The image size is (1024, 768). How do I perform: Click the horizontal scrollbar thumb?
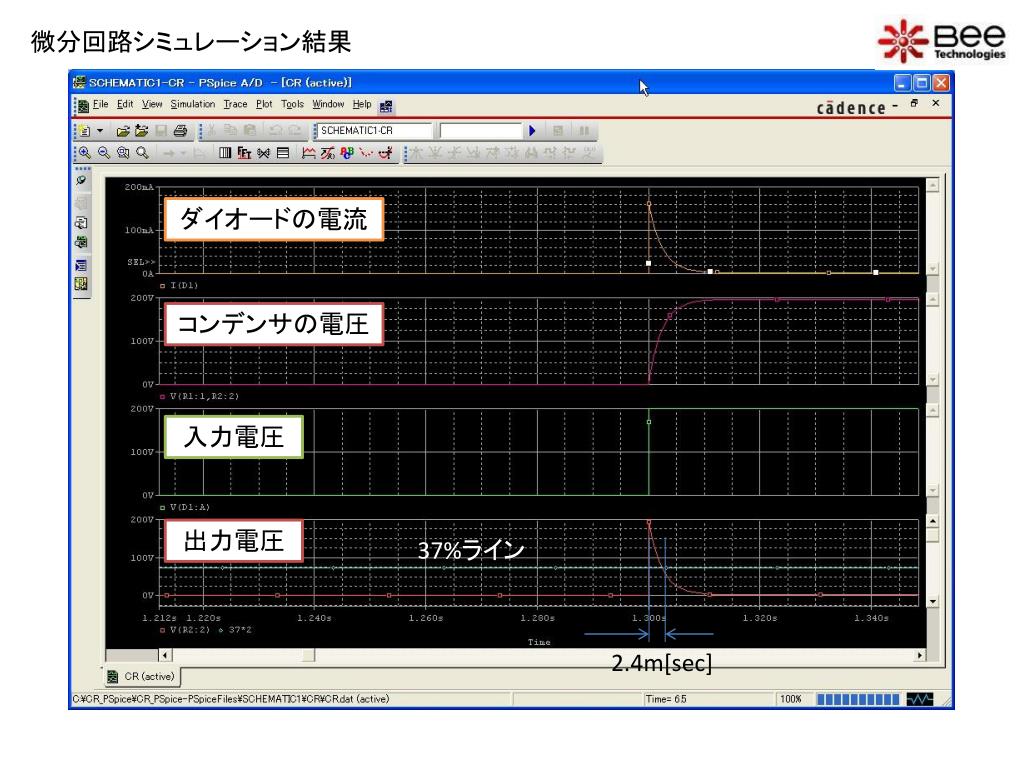click(308, 655)
